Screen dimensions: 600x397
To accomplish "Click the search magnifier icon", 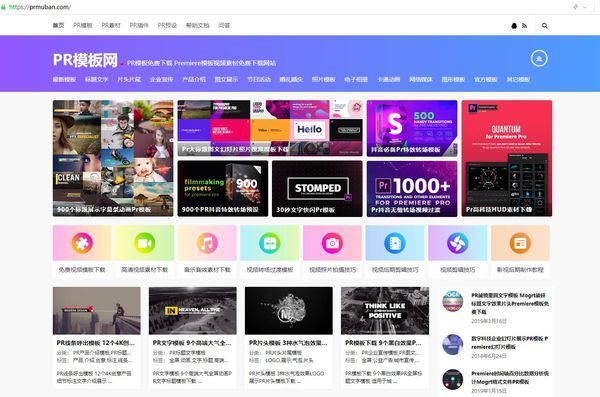I will coord(545,26).
